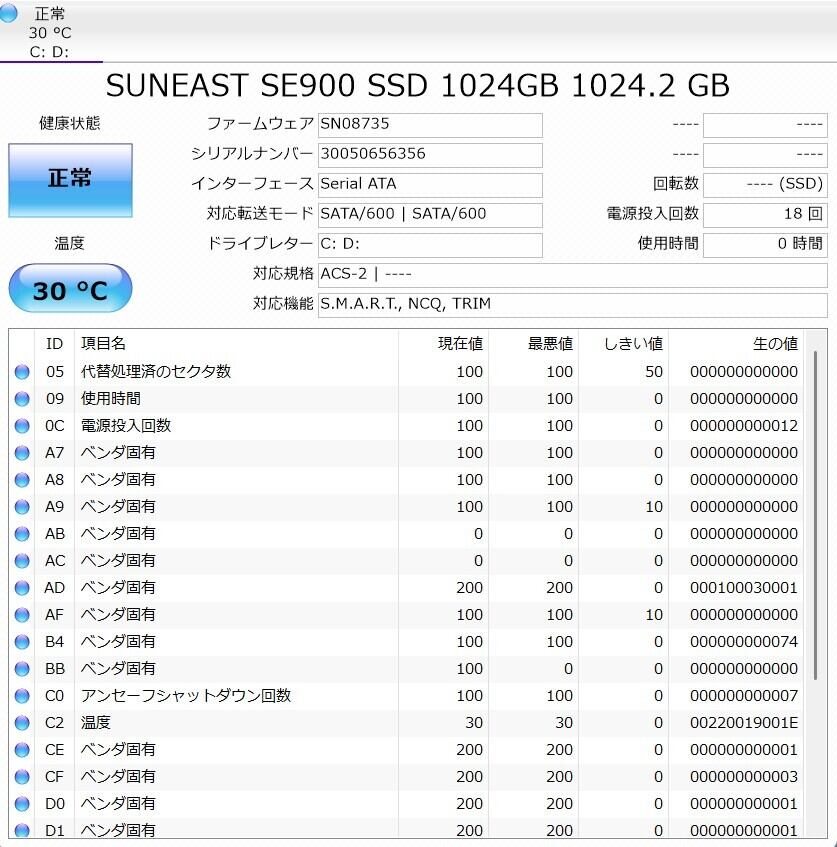The image size is (837, 847).
Task: Click the status orb for the C2 temperature row
Action: coord(22,723)
